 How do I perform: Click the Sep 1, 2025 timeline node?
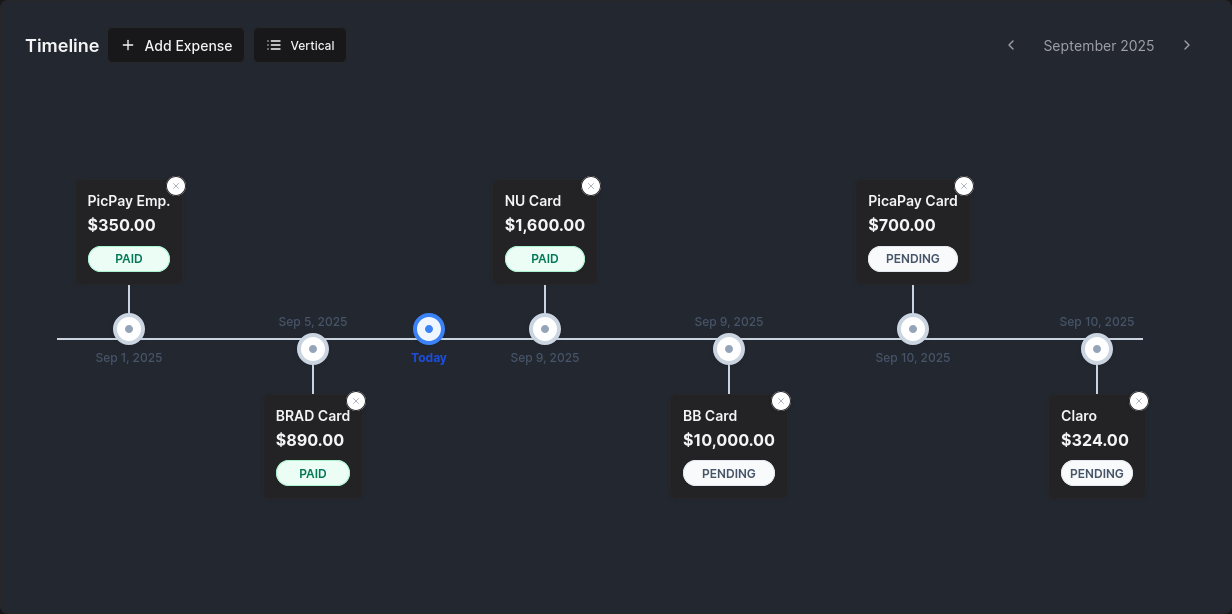128,328
